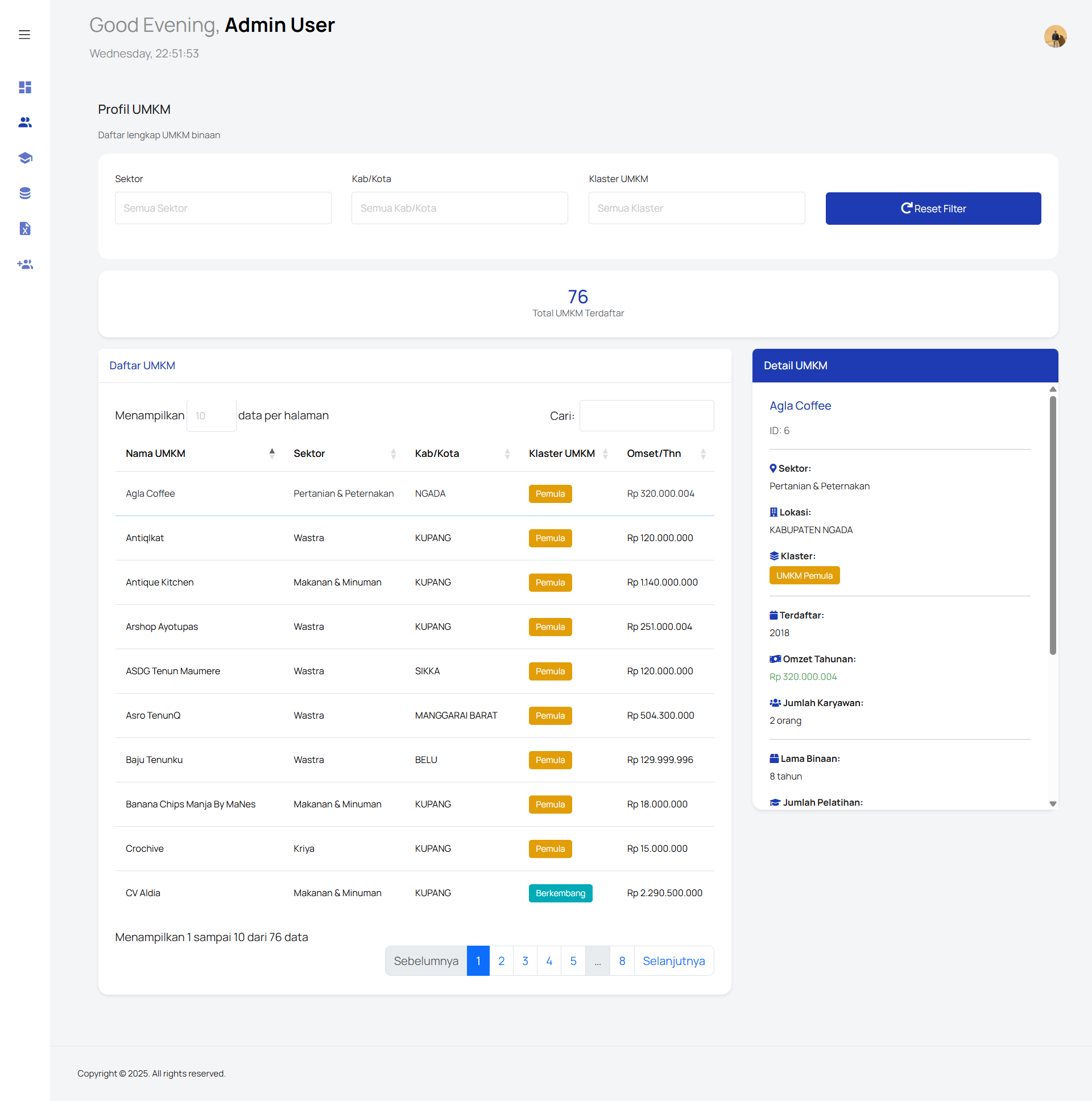This screenshot has height=1101, width=1092.
Task: Click the add-user group icon in sidebar
Action: pyautogui.click(x=24, y=265)
